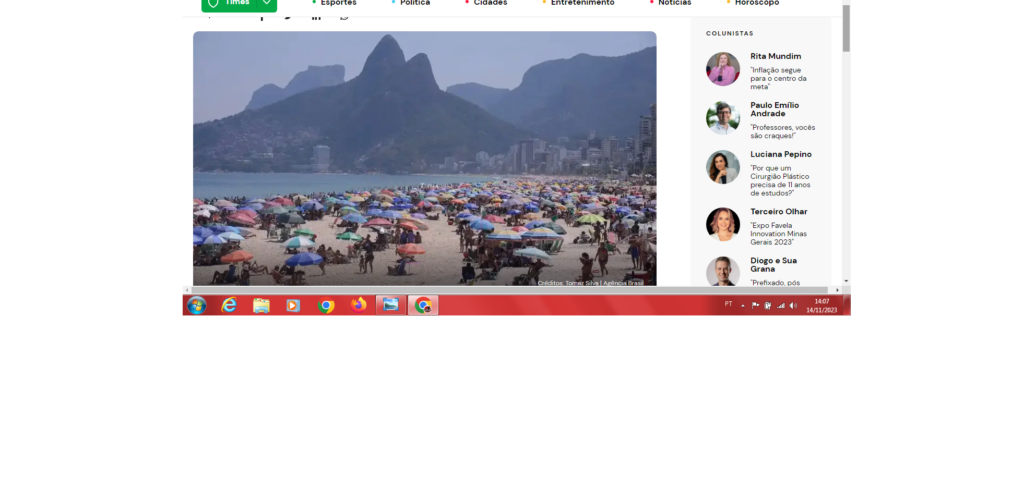Open Rita Mundim's avatar photo
1024x487 pixels.
[723, 69]
